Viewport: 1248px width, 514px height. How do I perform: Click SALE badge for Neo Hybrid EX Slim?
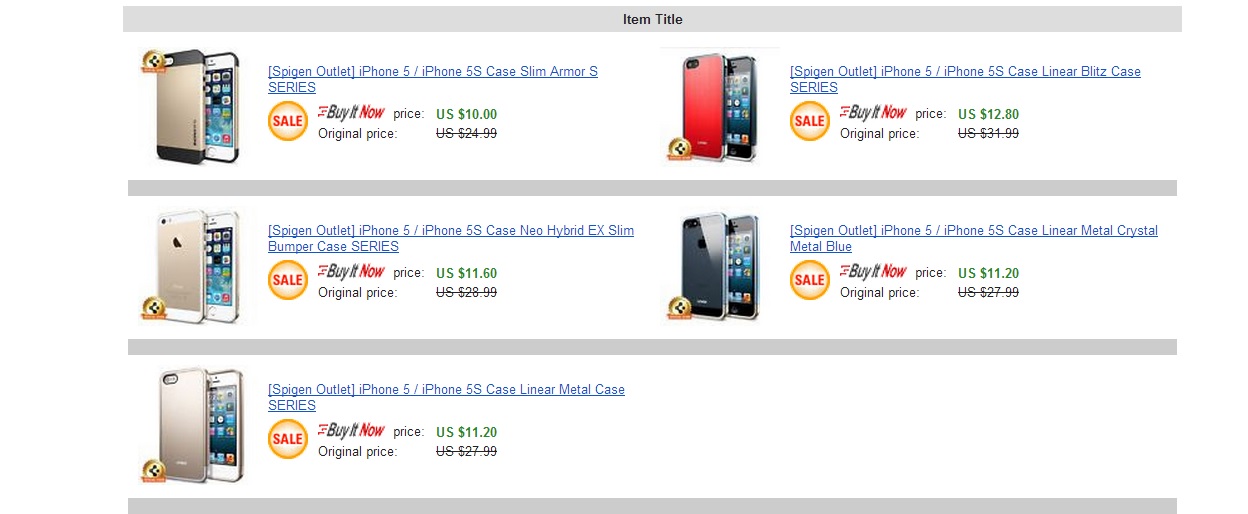pyautogui.click(x=288, y=280)
